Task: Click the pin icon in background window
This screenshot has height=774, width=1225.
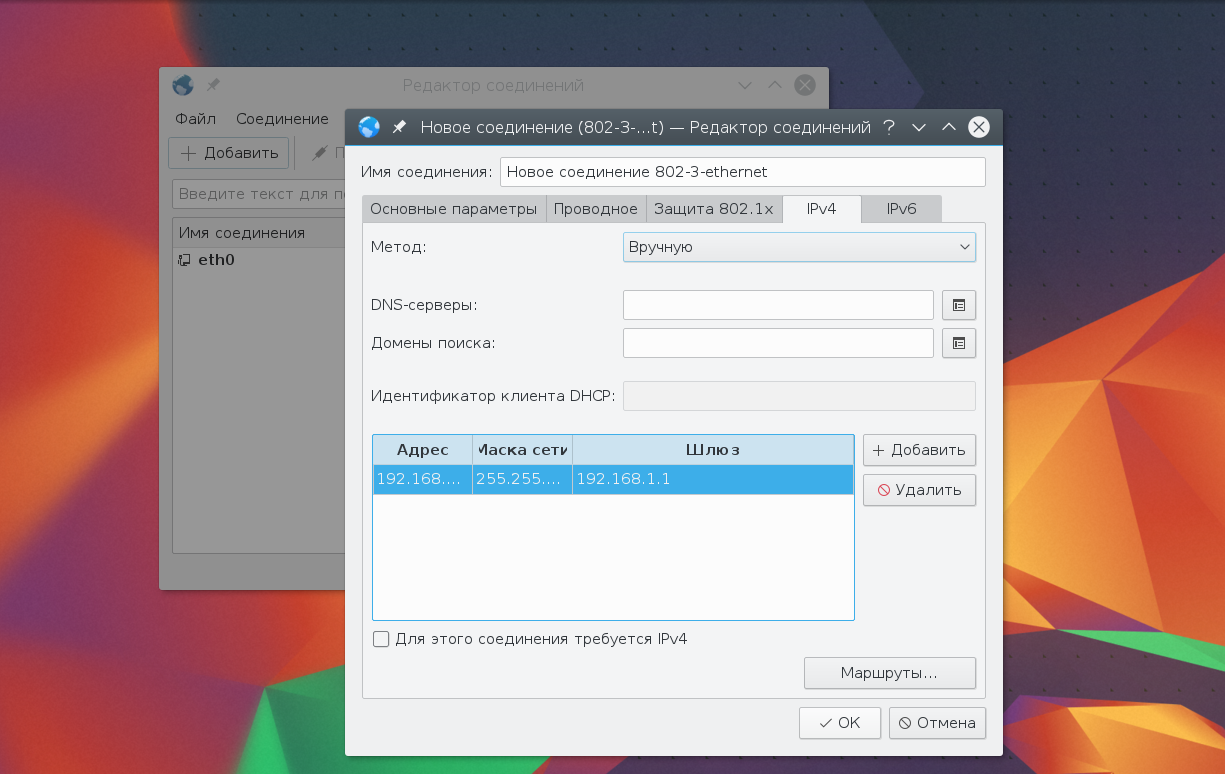Action: [x=213, y=86]
